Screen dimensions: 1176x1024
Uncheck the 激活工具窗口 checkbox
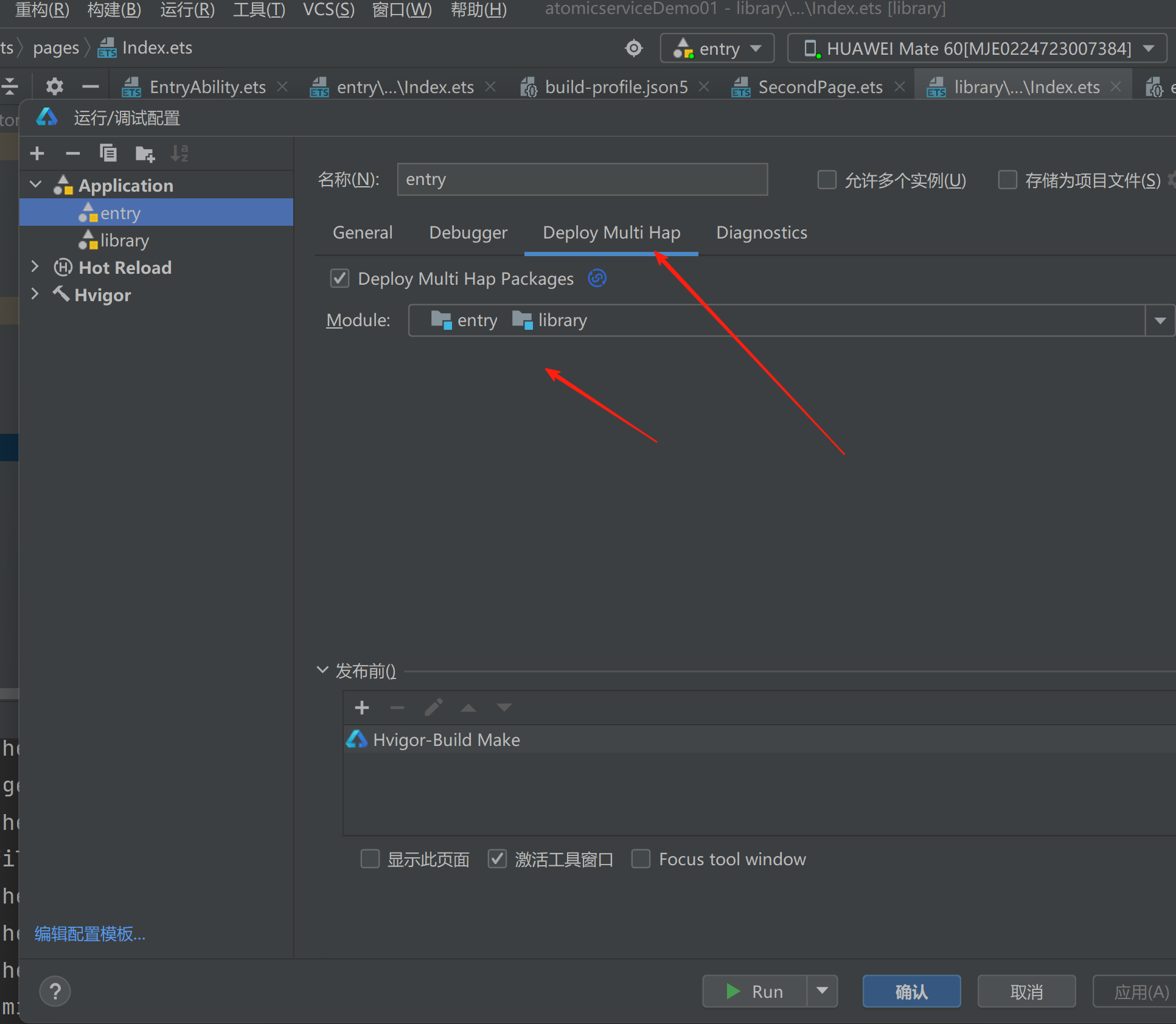498,859
